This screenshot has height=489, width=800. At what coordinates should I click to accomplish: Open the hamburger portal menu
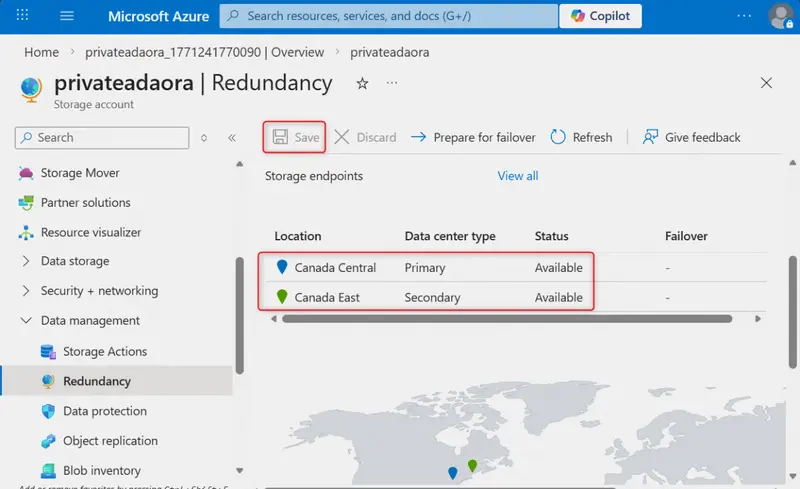[x=67, y=16]
